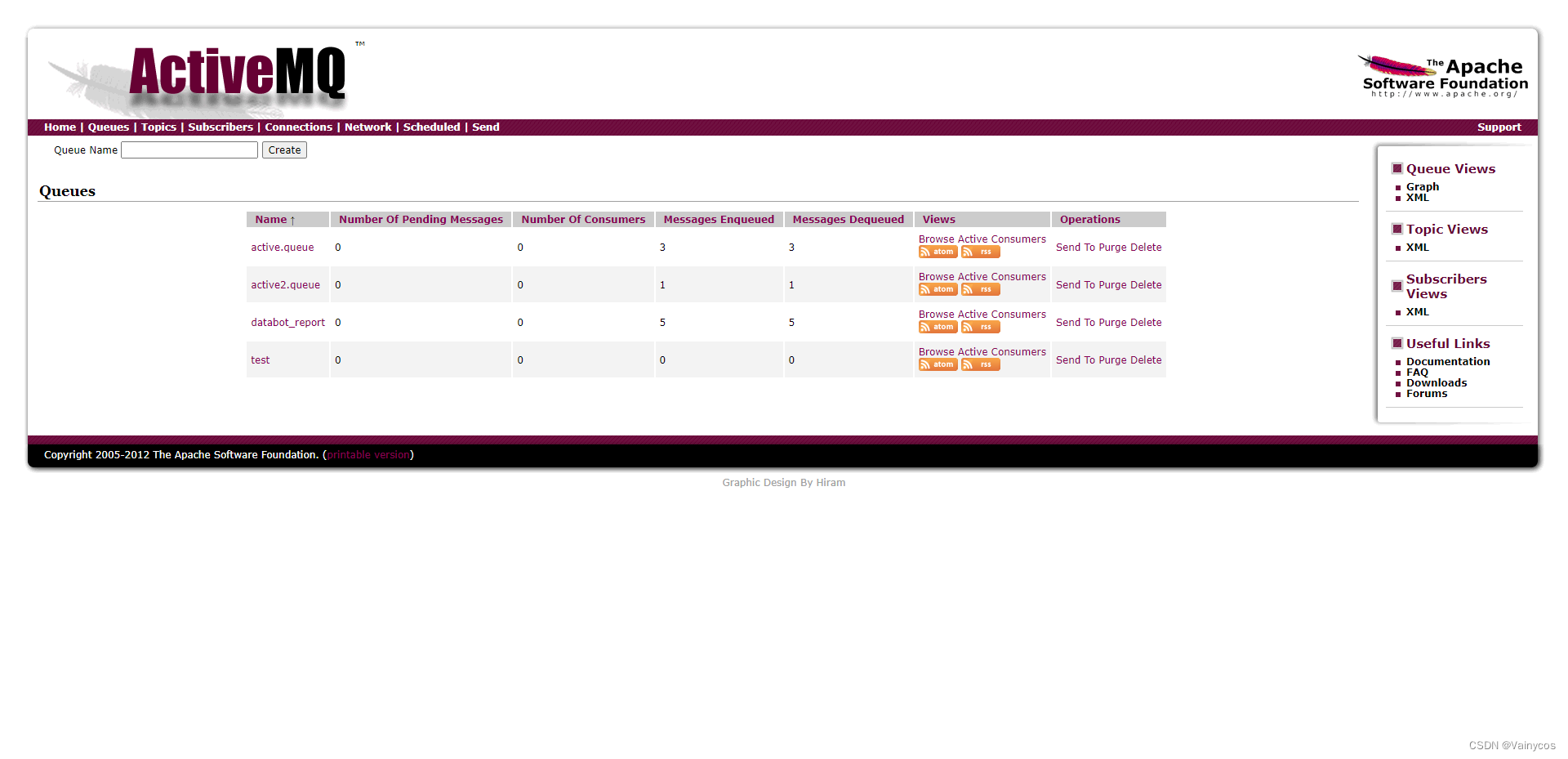Viewport: 1568px width, 759px height.
Task: Open the Topics menu item
Action: click(158, 127)
